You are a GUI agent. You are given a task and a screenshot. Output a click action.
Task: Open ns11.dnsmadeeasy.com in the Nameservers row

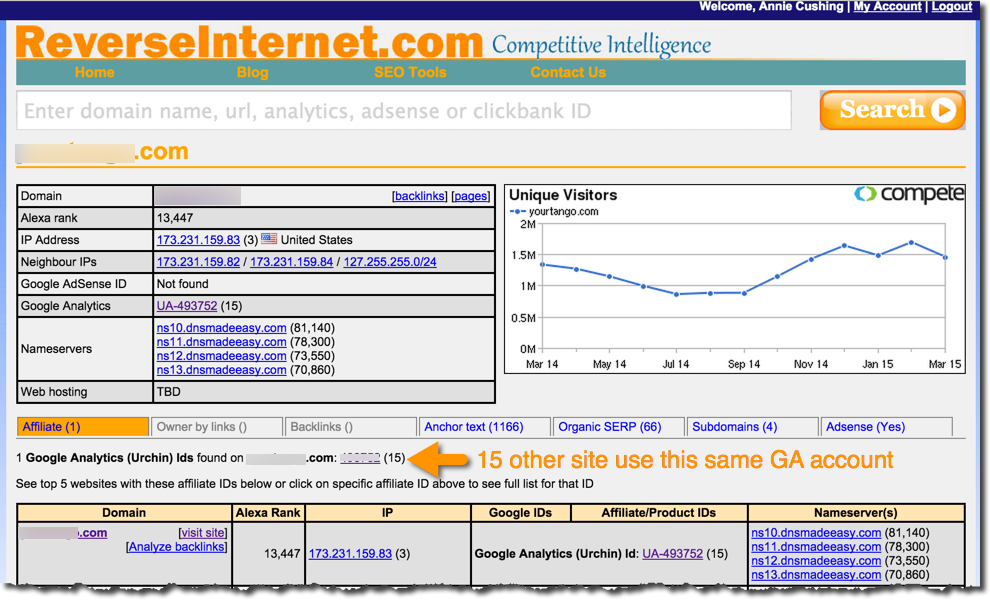click(x=222, y=342)
